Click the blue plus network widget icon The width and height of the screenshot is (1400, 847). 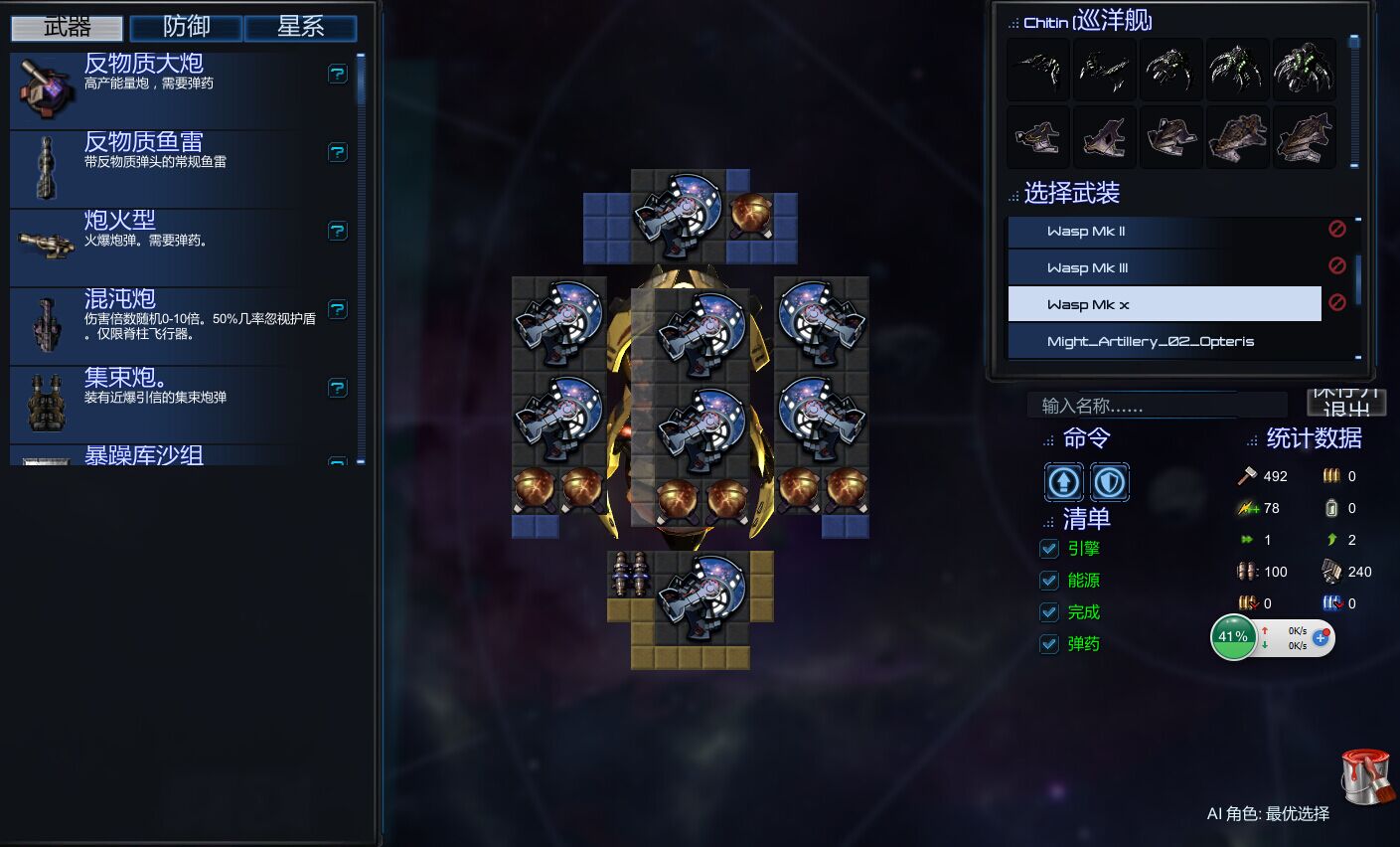click(1321, 637)
